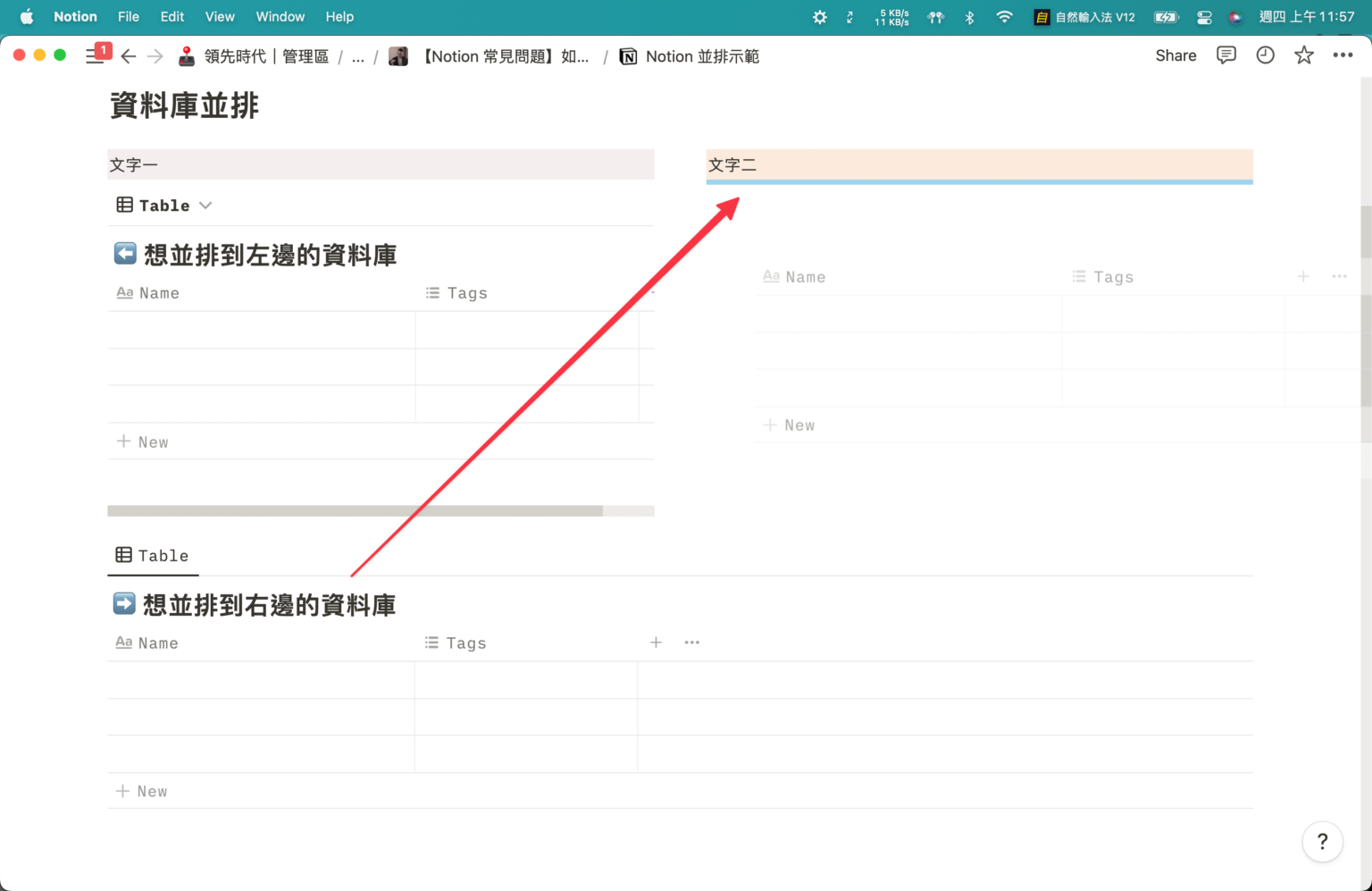Click the Notion page icon in the breadcrumb

coord(628,55)
